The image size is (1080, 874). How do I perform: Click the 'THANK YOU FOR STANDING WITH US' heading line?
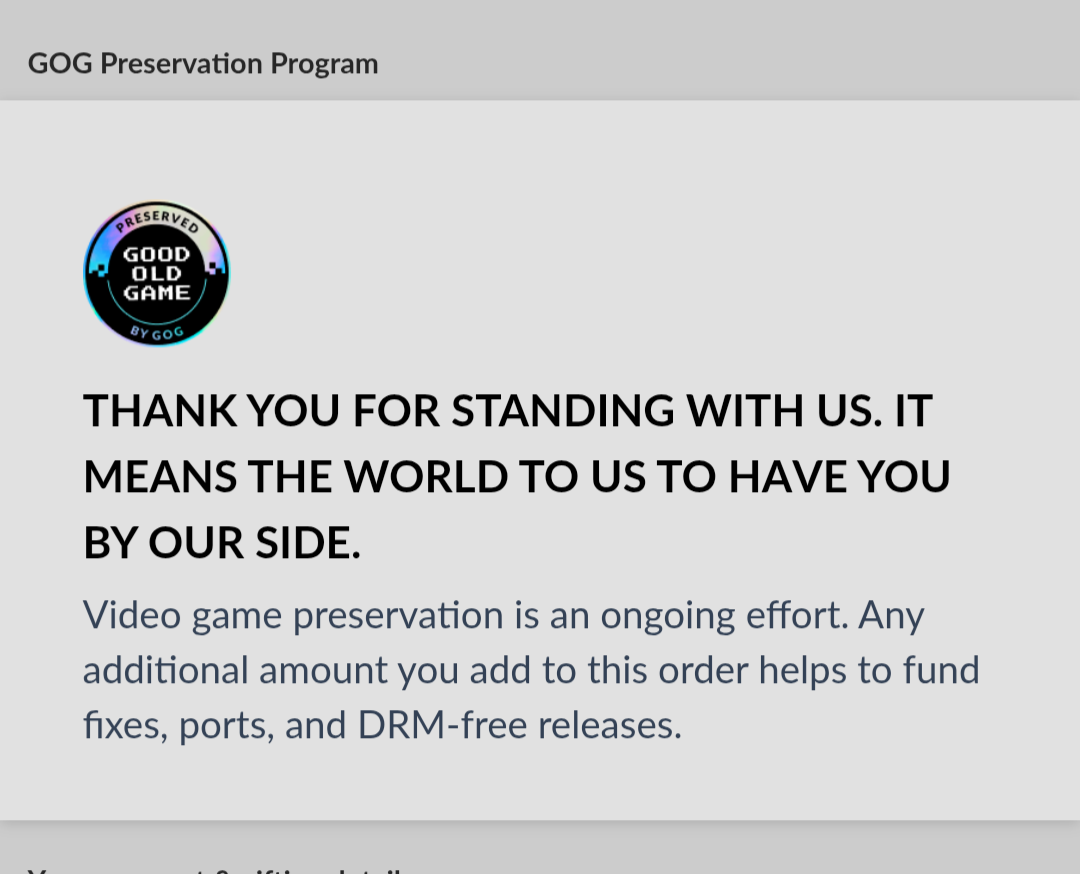point(508,410)
